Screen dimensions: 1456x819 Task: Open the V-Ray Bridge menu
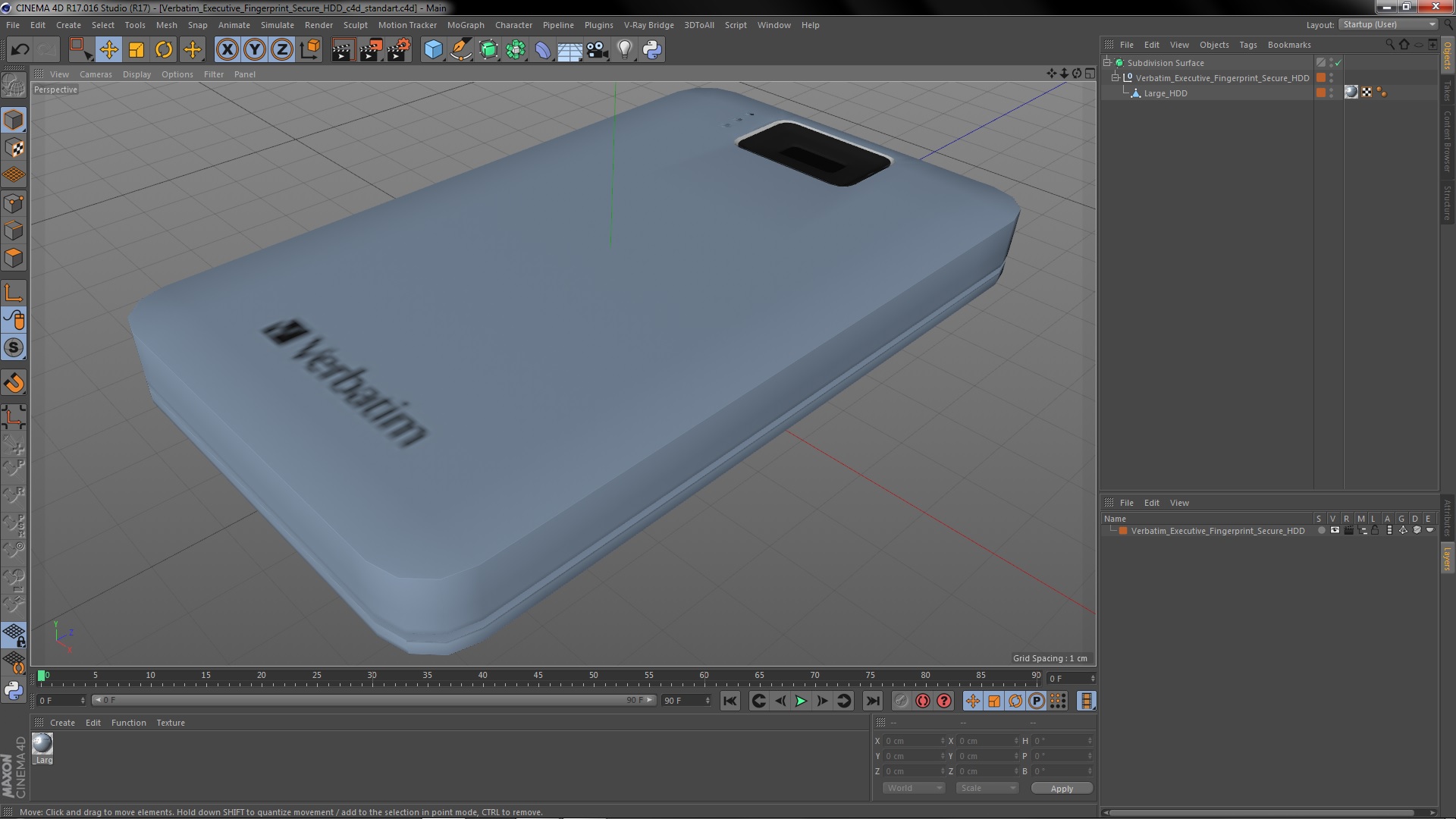pos(648,25)
